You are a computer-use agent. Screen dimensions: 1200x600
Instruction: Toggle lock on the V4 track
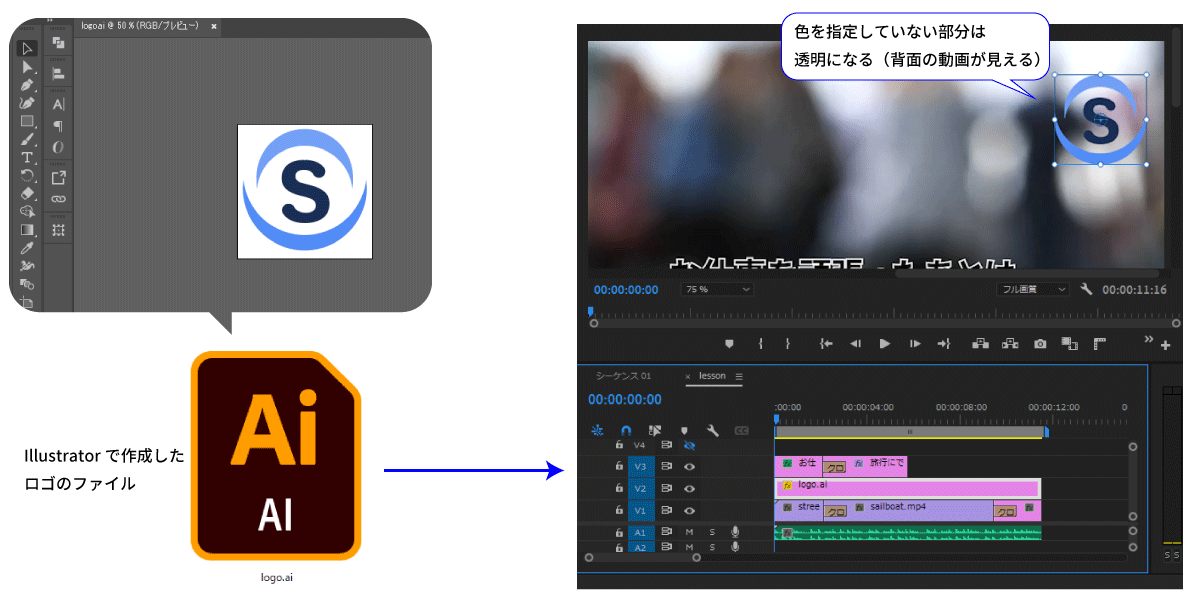tap(619, 445)
